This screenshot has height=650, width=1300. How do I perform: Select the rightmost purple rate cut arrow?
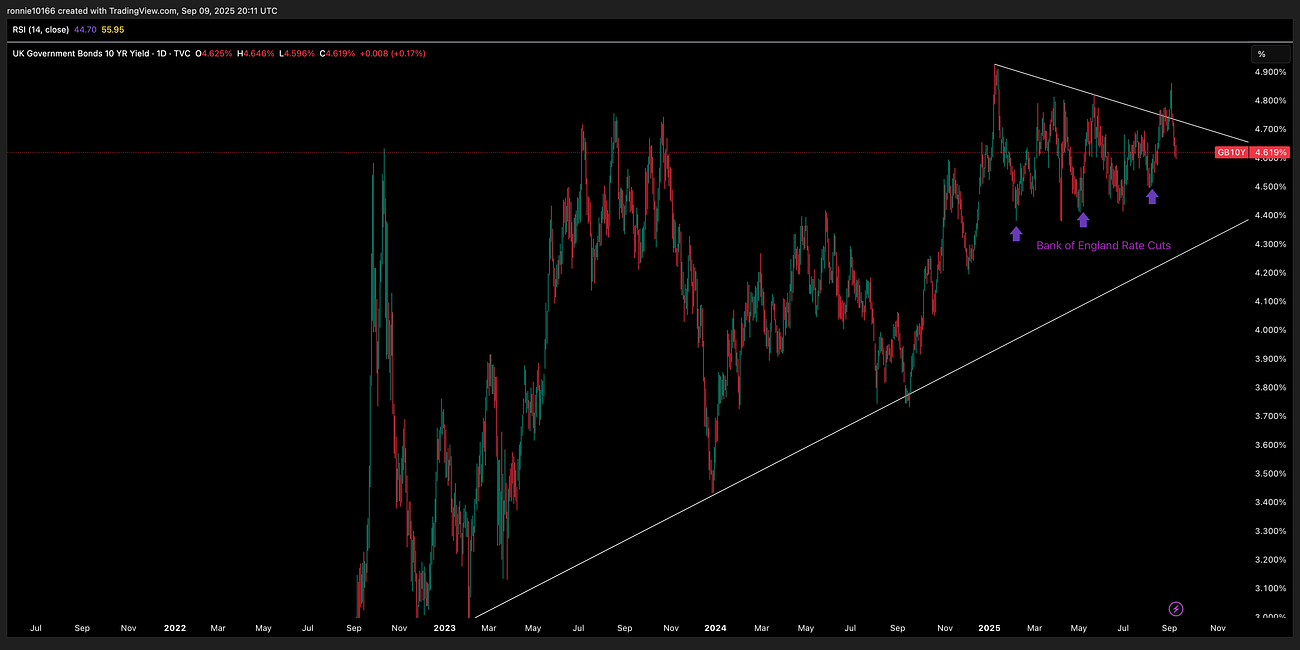pos(1151,196)
